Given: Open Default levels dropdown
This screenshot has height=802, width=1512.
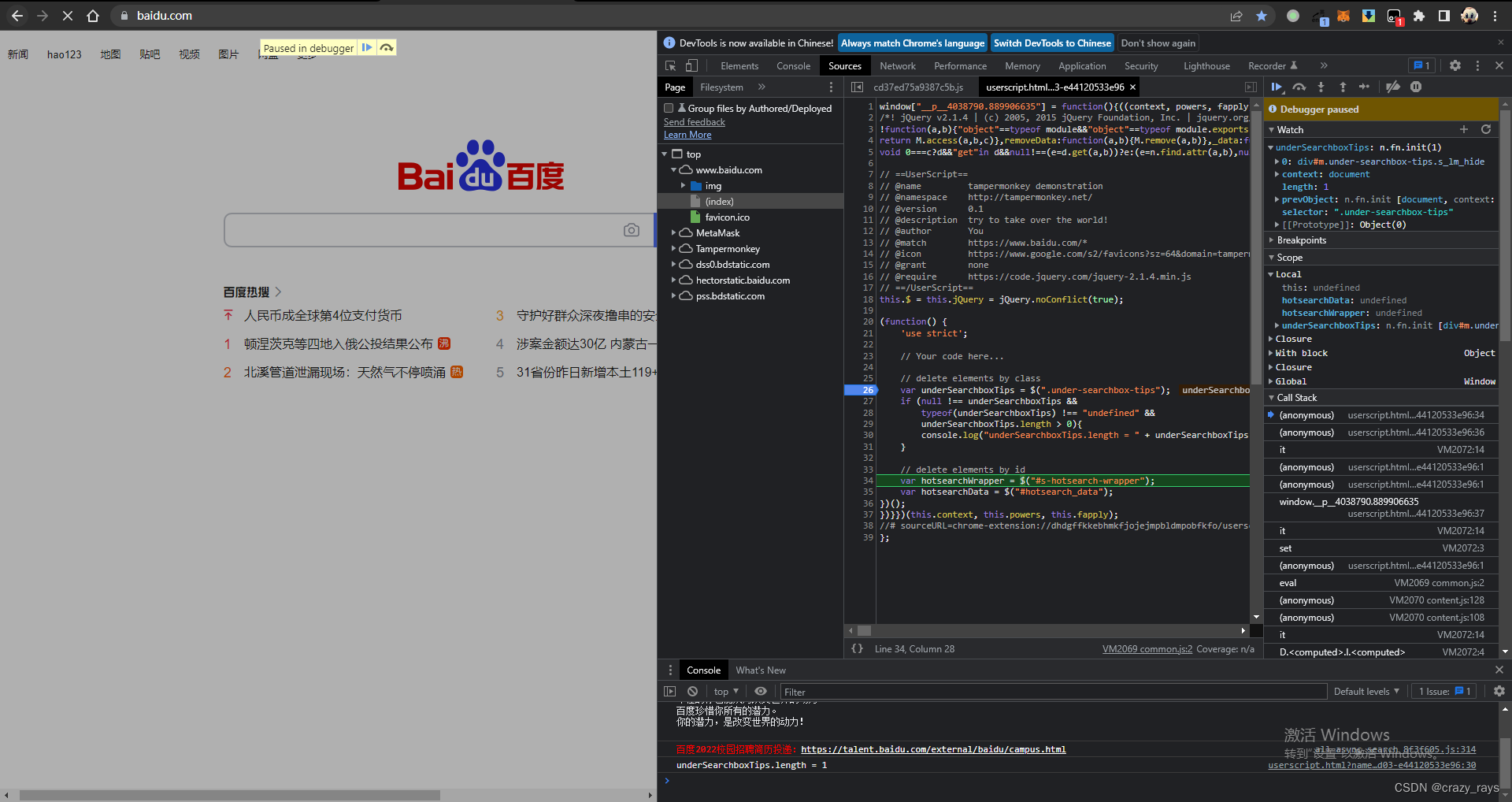Looking at the screenshot, I should (x=1366, y=692).
